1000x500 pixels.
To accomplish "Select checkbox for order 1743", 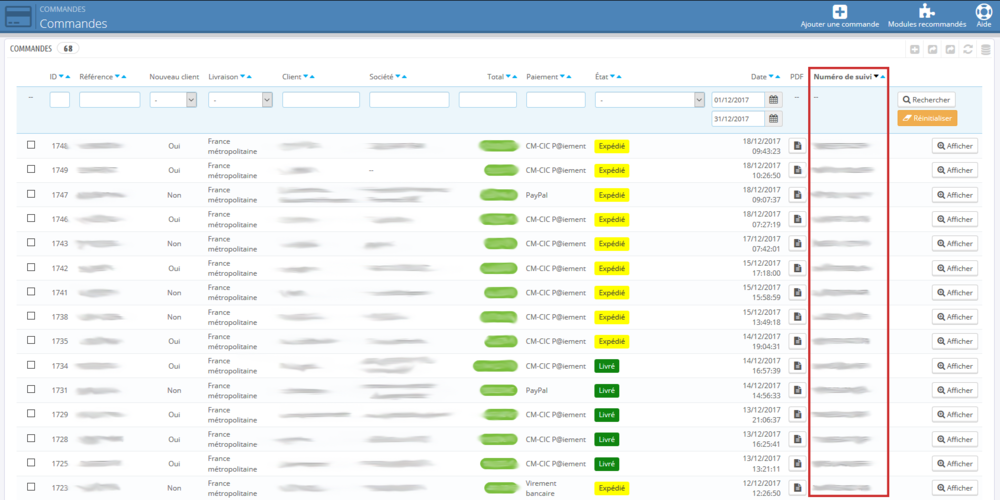I will click(x=31, y=242).
